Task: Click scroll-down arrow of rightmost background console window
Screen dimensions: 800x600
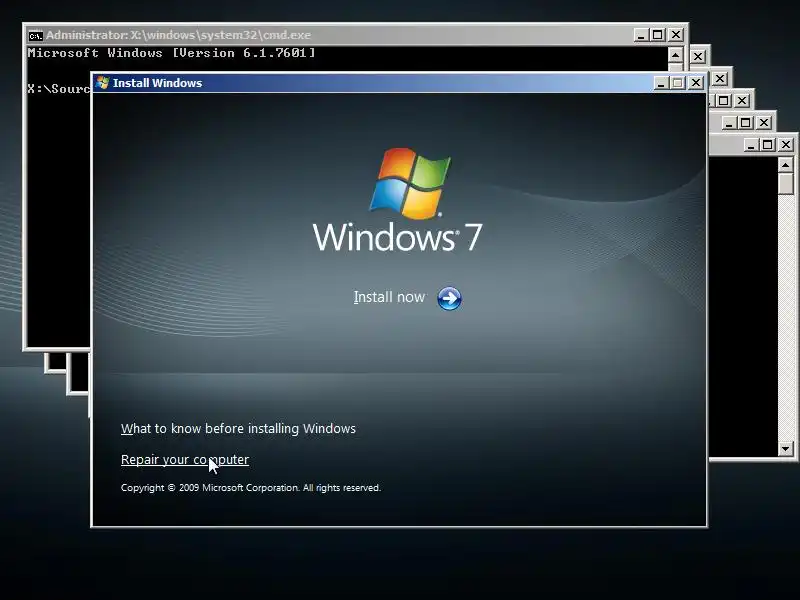Action: click(785, 449)
